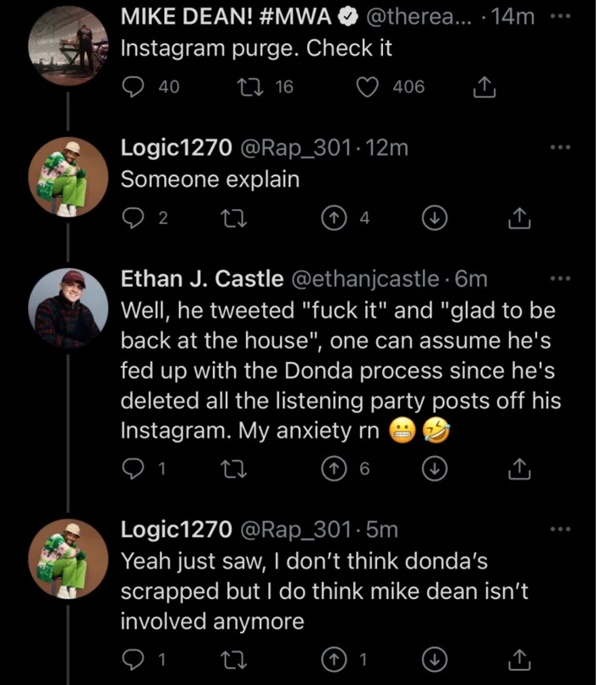Like Mike Dean's Instagram purge tweet
This screenshot has height=685, width=600.
pos(368,88)
